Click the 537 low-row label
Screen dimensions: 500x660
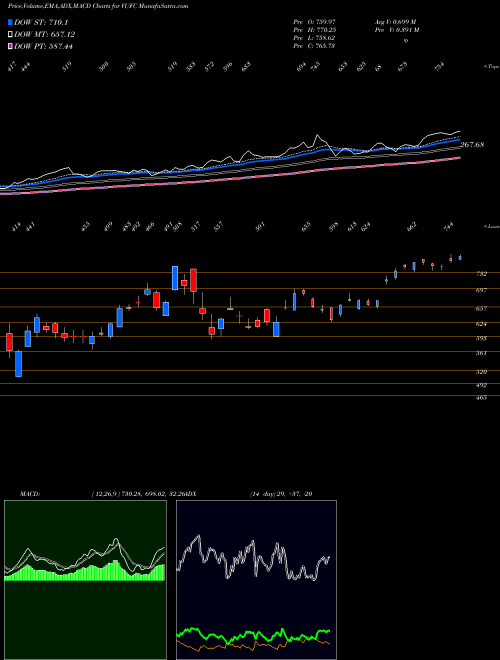[x=218, y=227]
